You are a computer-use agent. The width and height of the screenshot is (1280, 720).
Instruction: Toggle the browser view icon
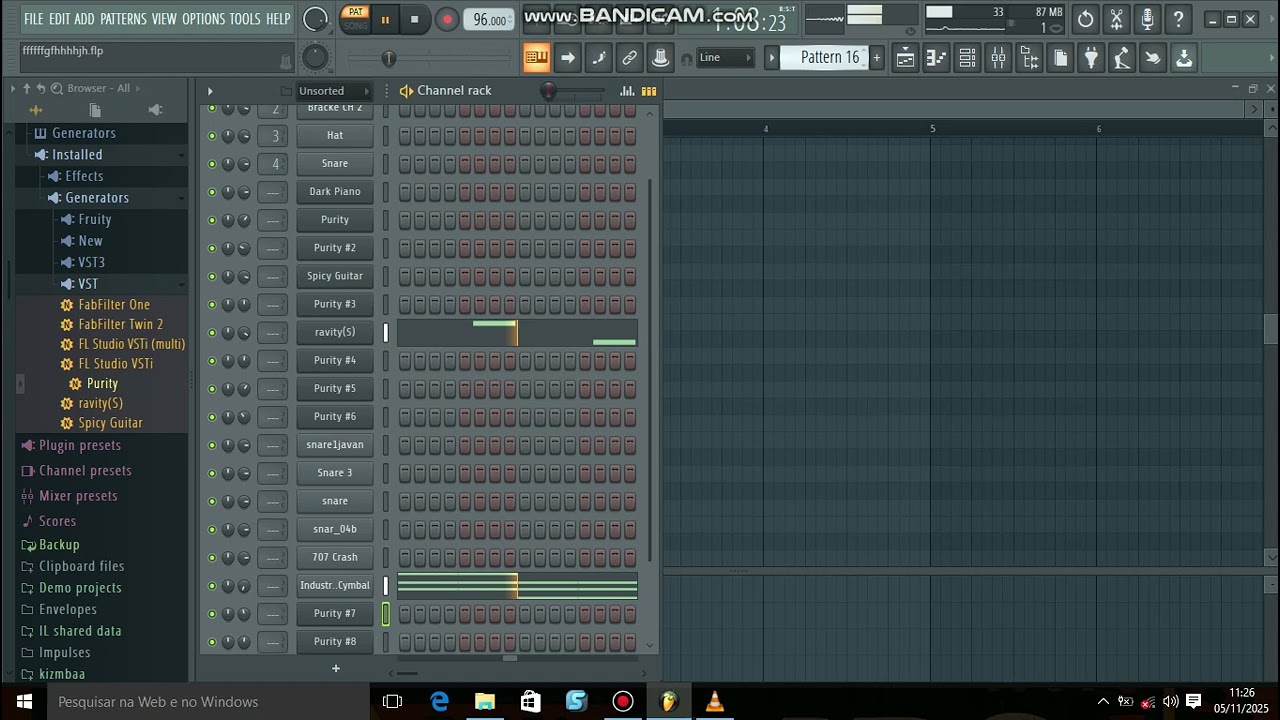[x=1029, y=58]
